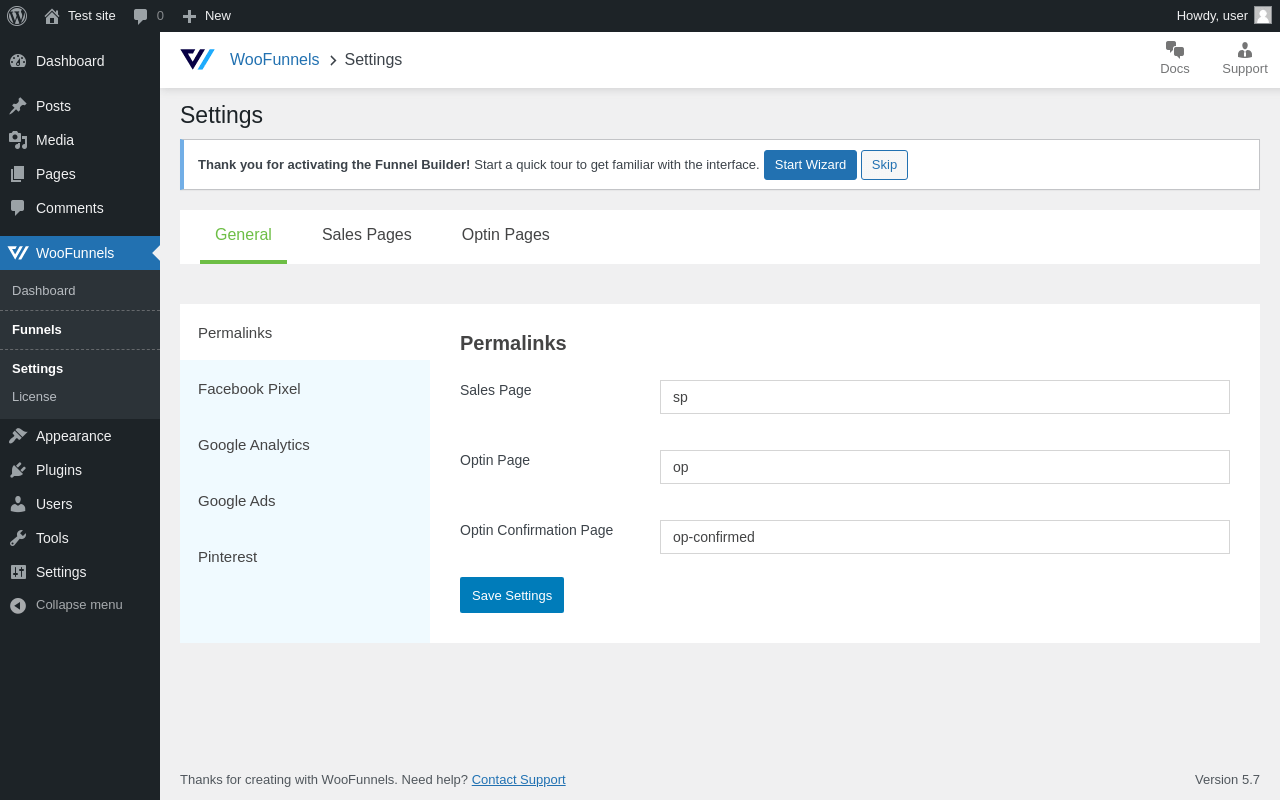Open Plugins in the sidebar
This screenshot has width=1280, height=800.
pos(80,470)
